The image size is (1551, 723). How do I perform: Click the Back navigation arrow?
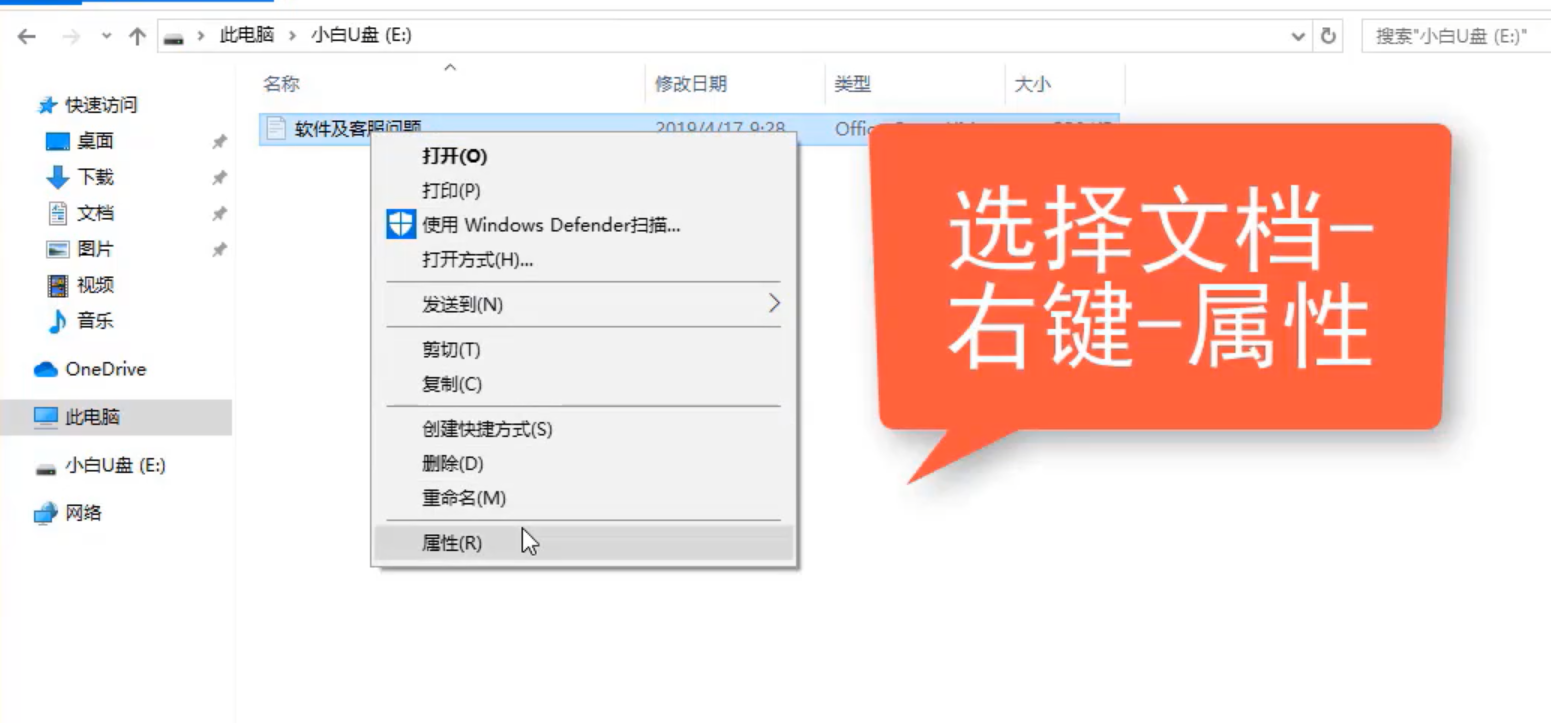click(27, 36)
